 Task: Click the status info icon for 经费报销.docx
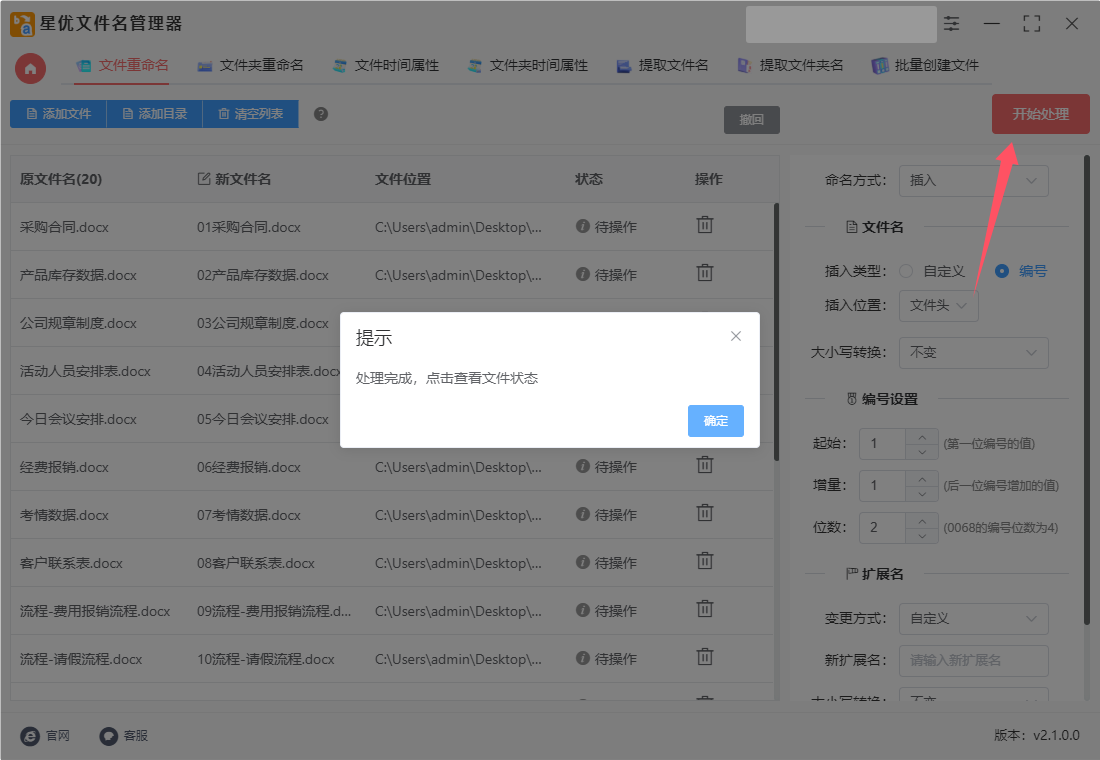tap(582, 466)
